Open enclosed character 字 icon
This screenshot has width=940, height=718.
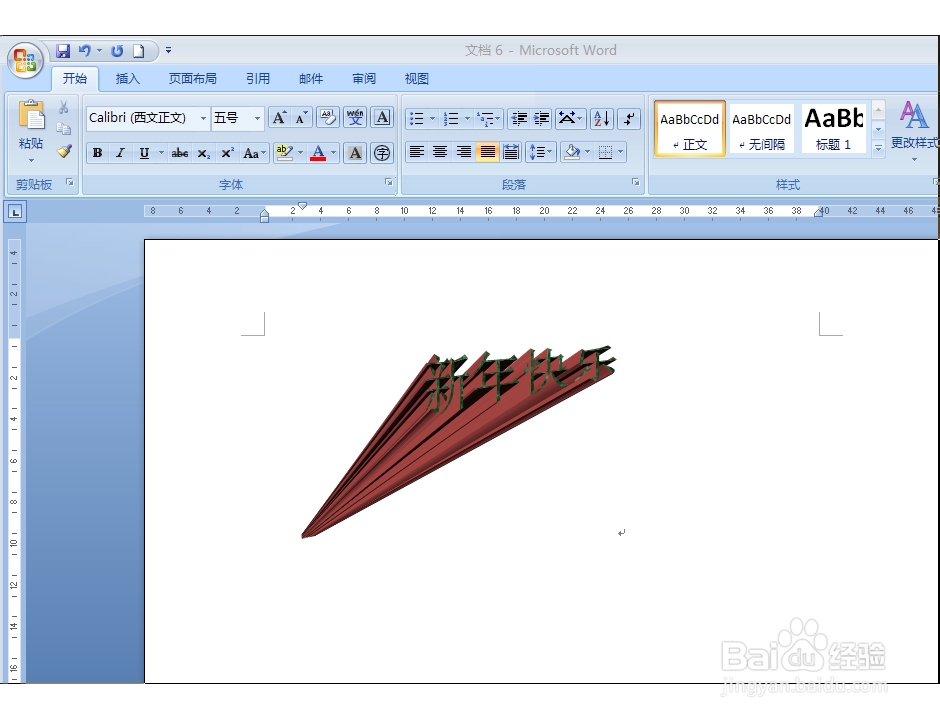382,153
